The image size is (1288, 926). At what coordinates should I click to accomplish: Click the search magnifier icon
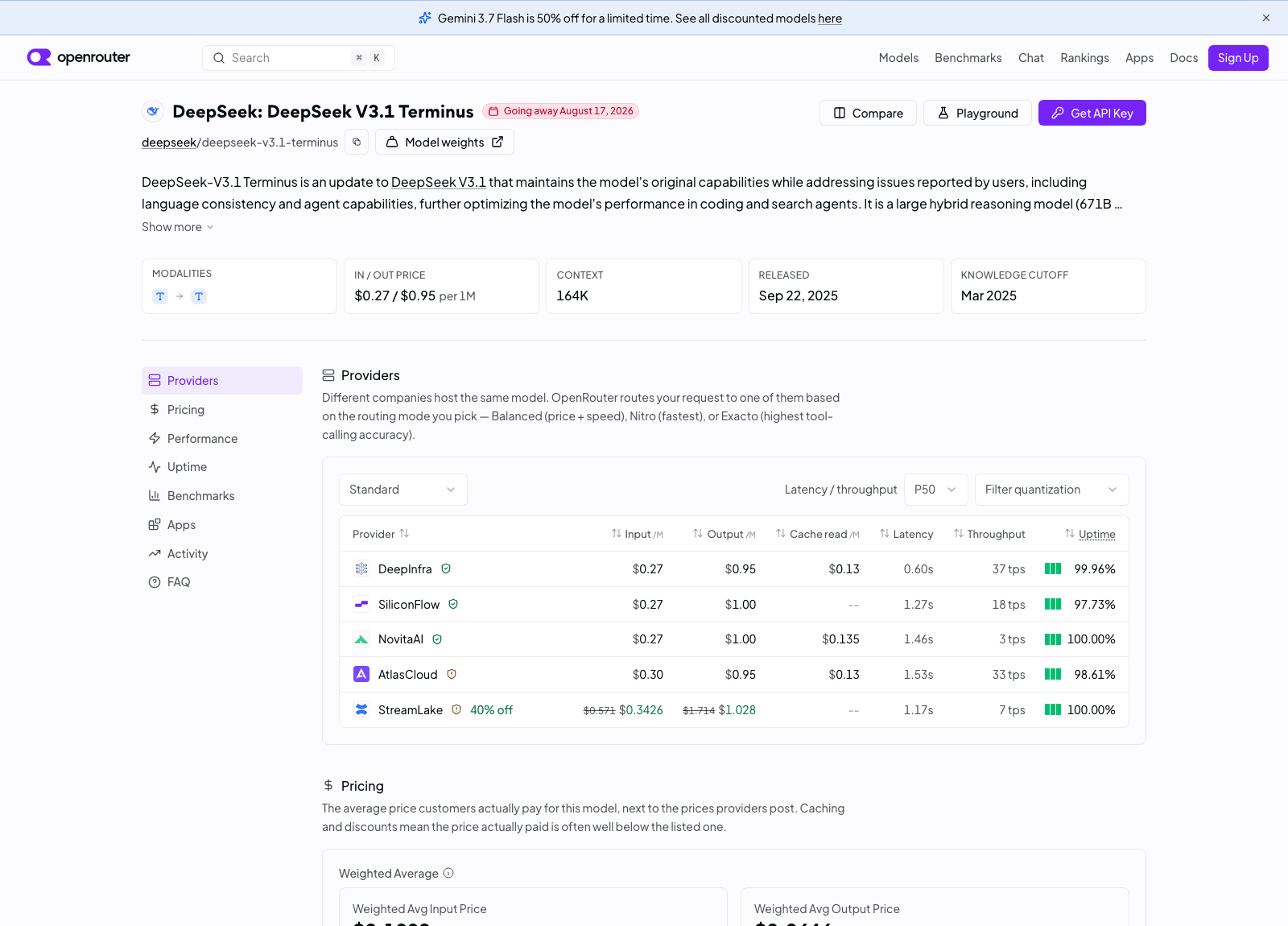point(219,58)
